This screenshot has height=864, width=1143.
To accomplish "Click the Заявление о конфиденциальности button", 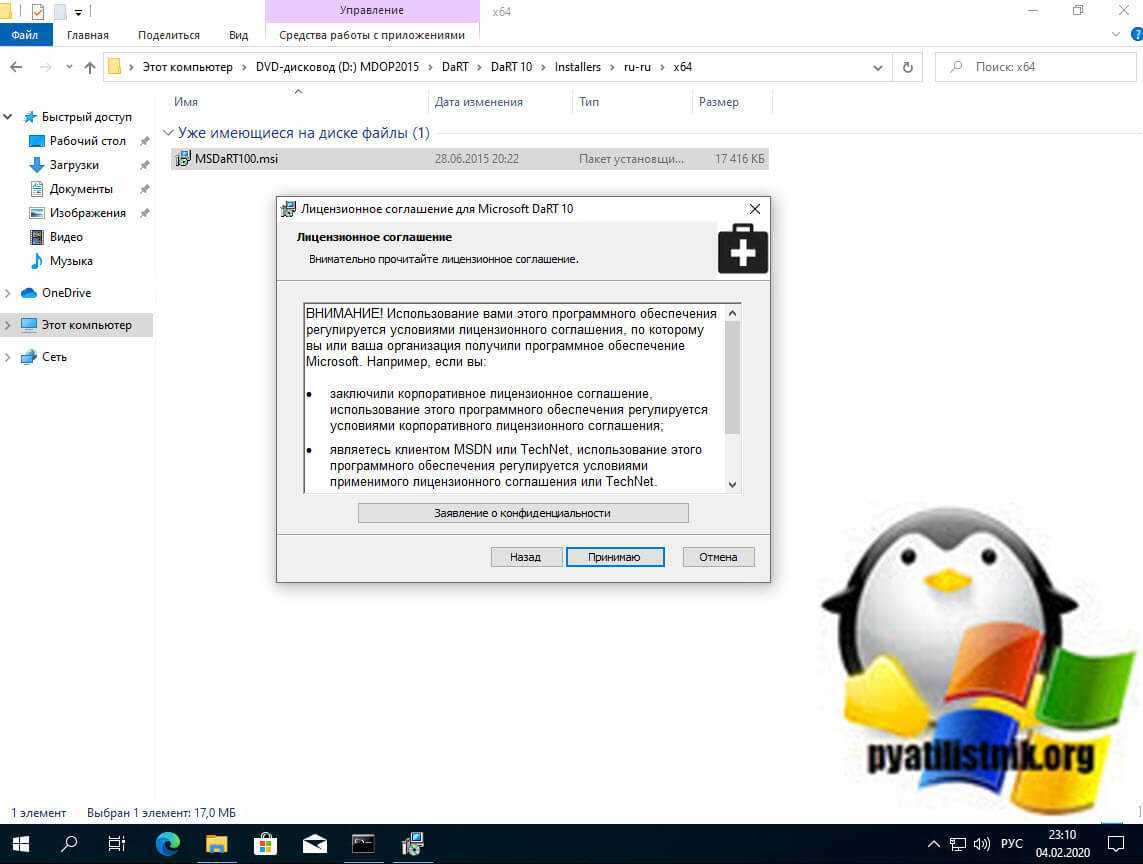I will [523, 513].
